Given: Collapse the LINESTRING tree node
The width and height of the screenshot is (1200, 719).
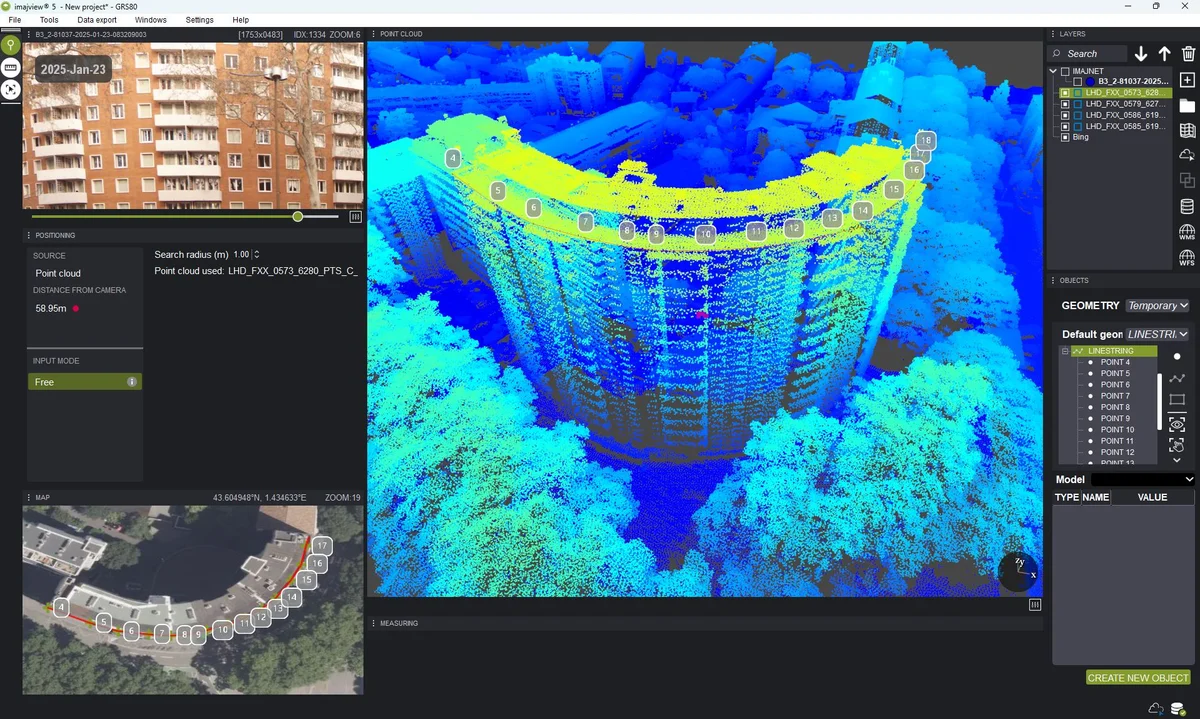Looking at the screenshot, I should (x=1065, y=352).
